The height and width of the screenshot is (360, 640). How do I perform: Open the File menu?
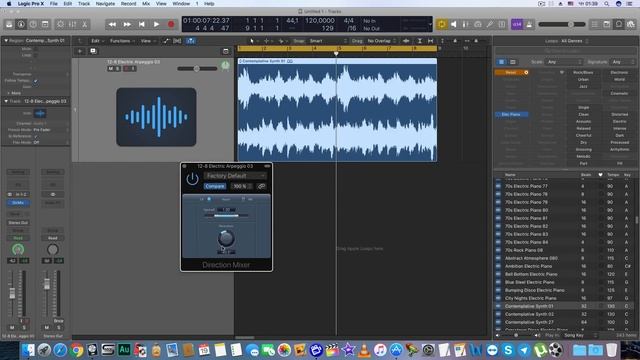pos(53,4)
